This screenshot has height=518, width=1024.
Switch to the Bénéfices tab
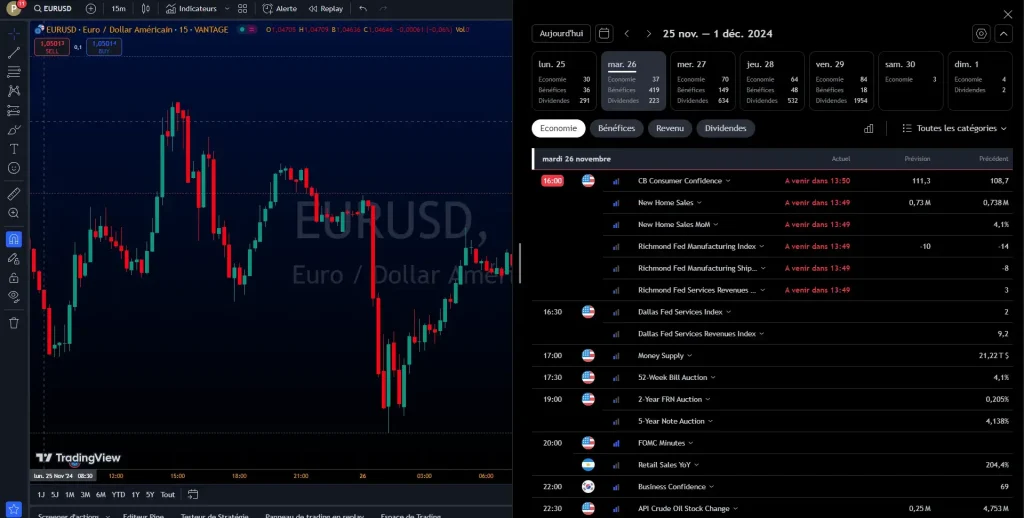(x=616, y=129)
